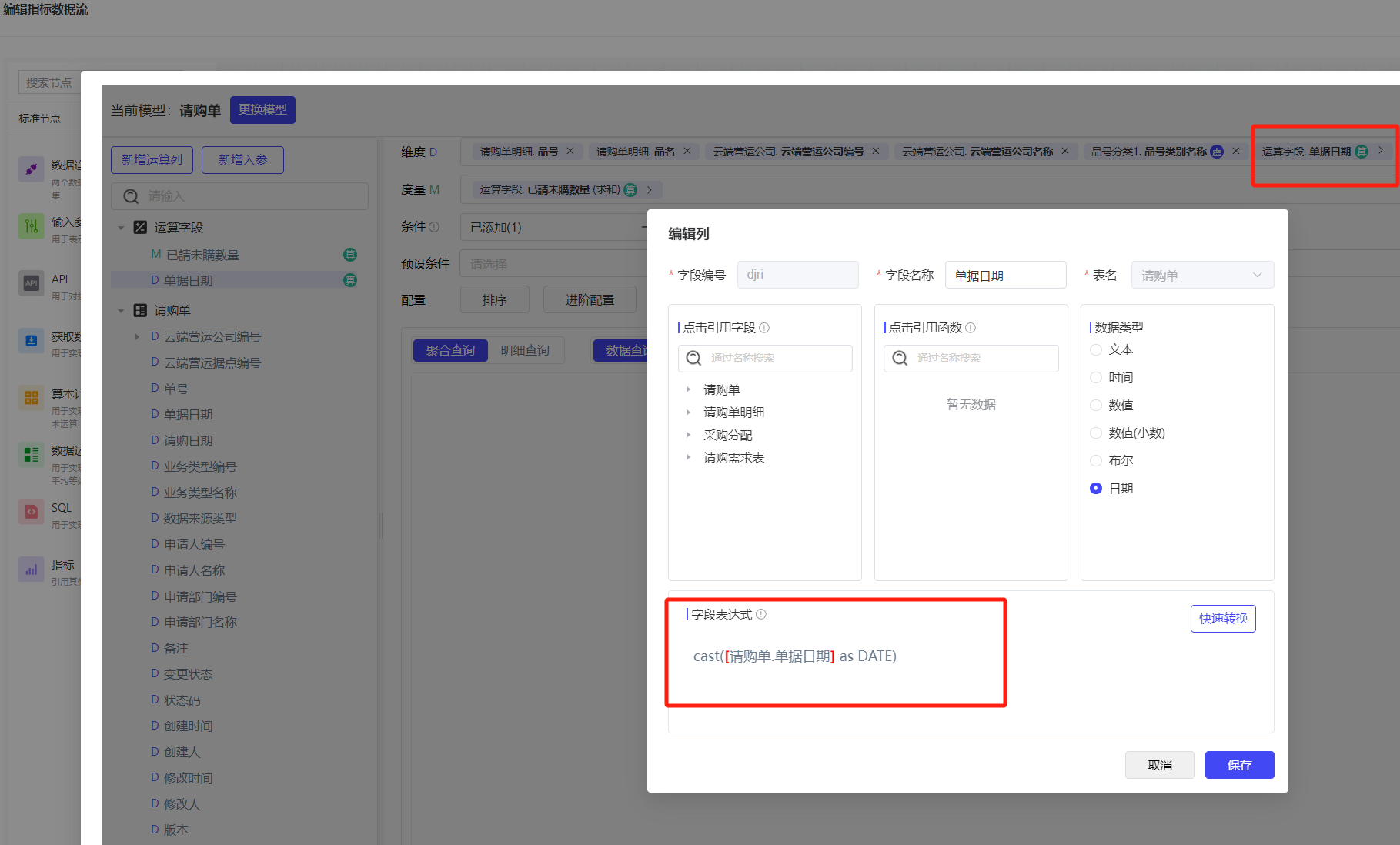Remove the 云端营运公司名称 dimension tag
The image size is (1400, 845).
tap(1065, 151)
